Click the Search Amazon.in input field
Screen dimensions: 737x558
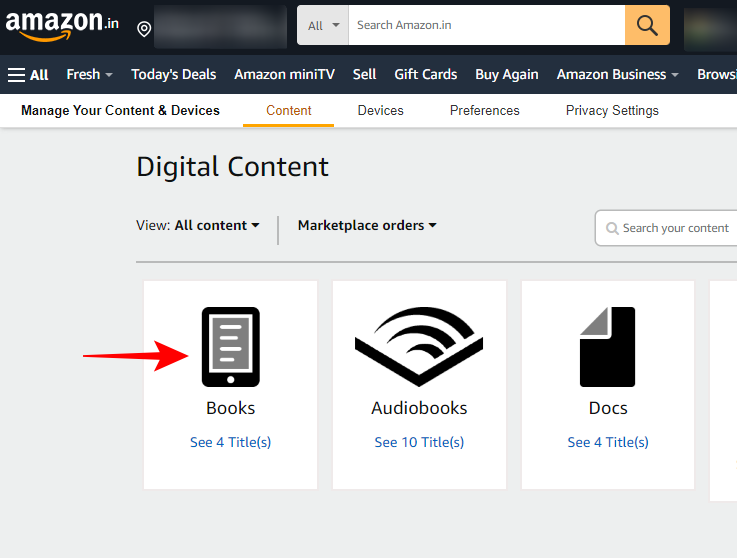[x=486, y=25]
